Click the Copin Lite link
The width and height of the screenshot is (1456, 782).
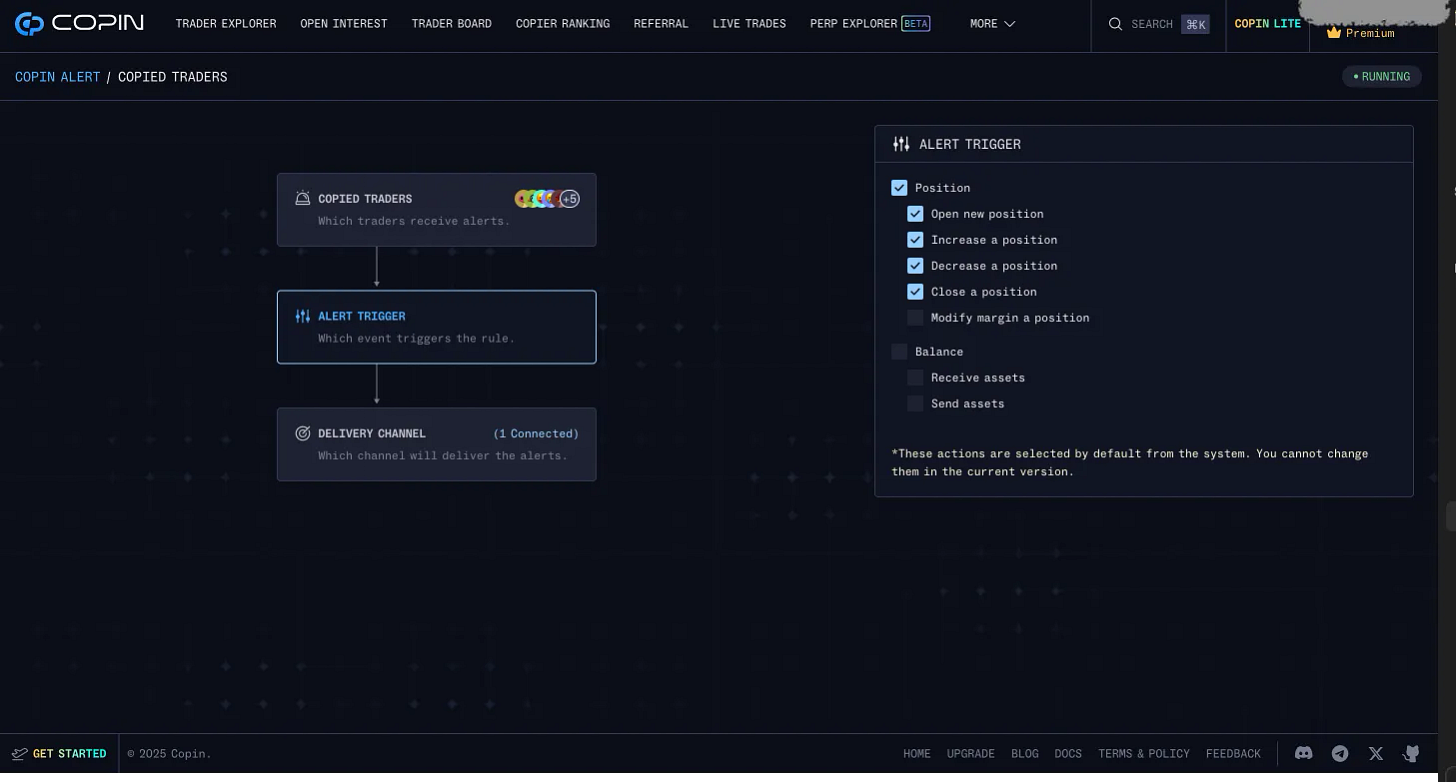pyautogui.click(x=1268, y=24)
